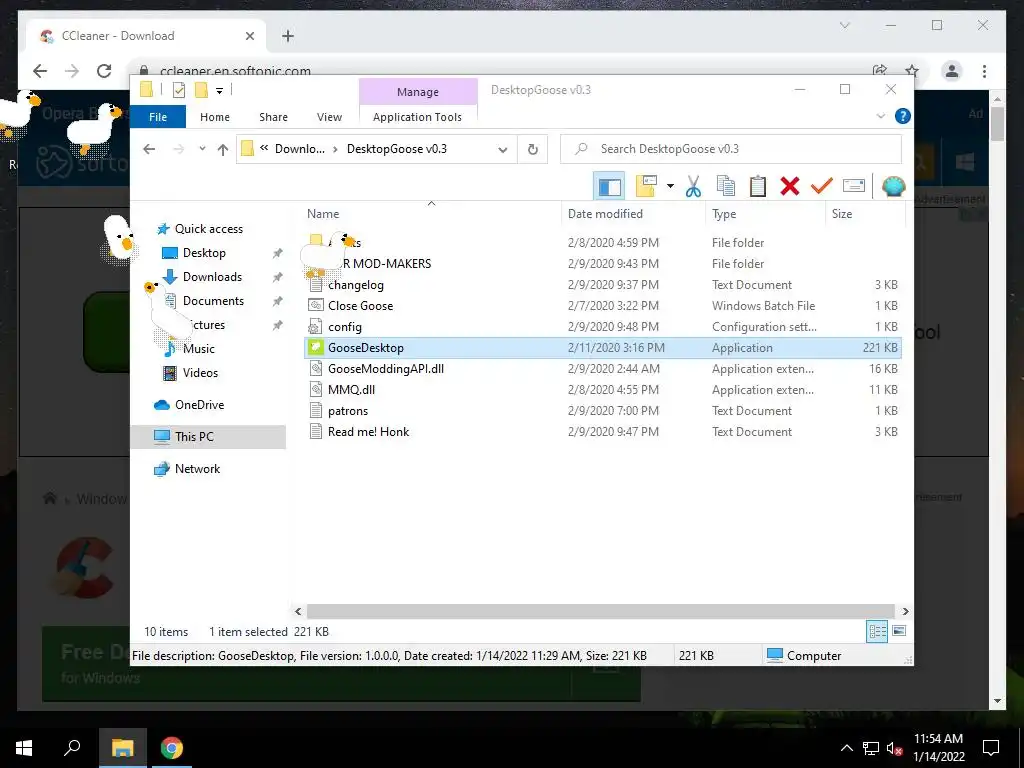1024x768 pixels.
Task: Select the GooseDesktop application icon
Action: tap(316, 347)
